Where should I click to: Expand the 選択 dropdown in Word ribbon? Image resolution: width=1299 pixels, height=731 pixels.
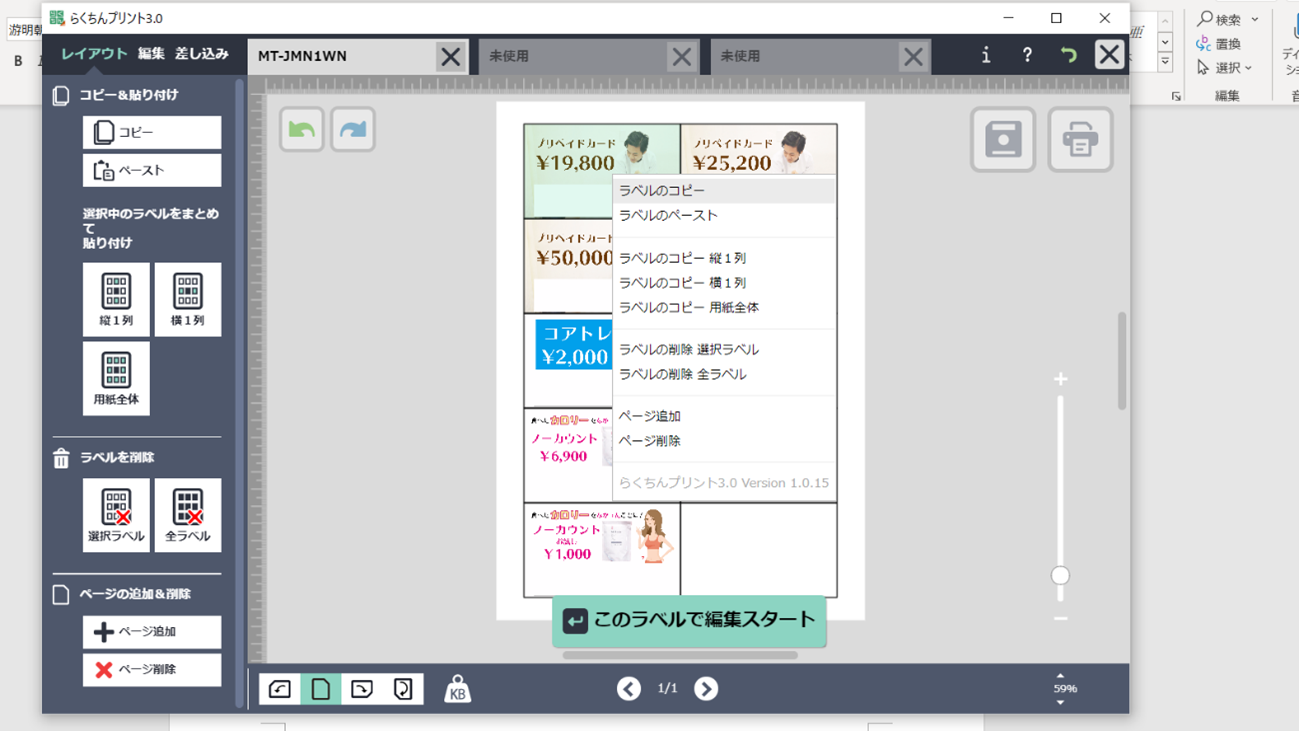[x=1248, y=68]
